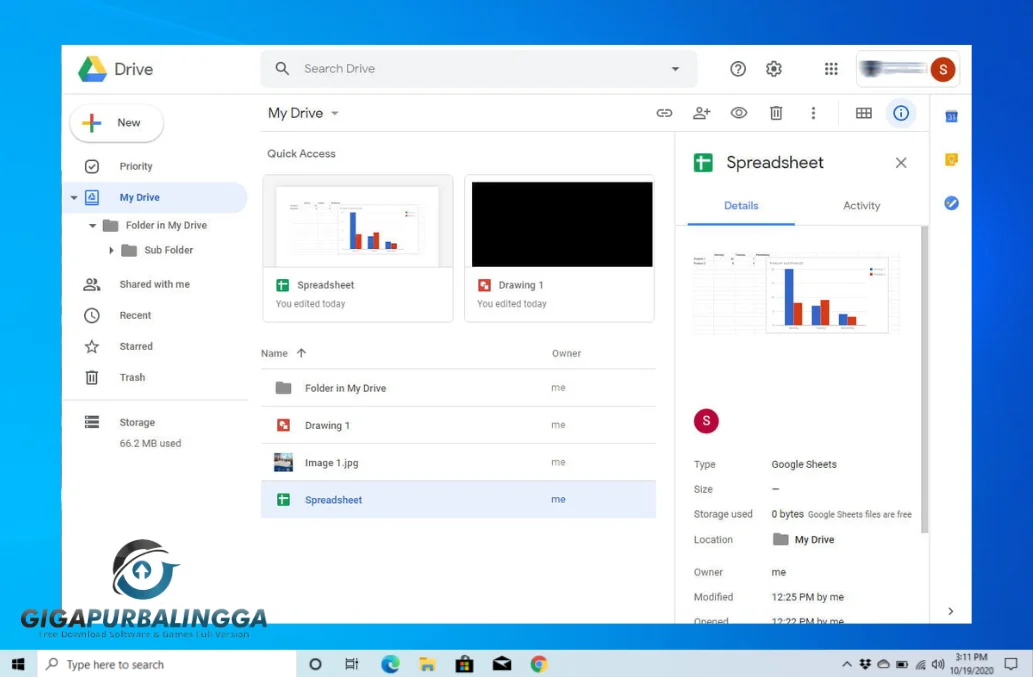Preview the file with the eye icon
Screen dimensions: 1033x677
(738, 113)
